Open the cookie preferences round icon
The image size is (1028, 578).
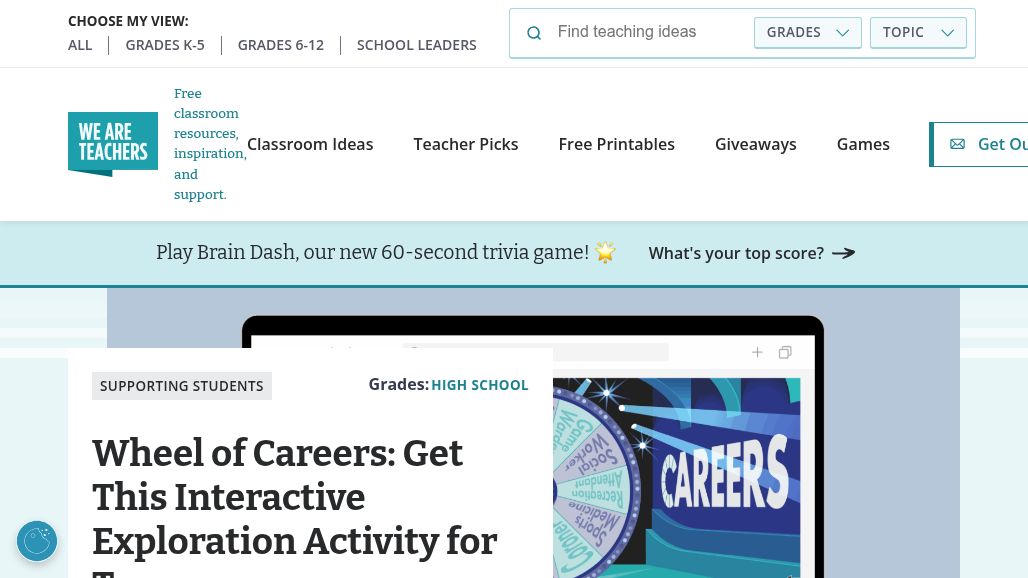point(37,541)
